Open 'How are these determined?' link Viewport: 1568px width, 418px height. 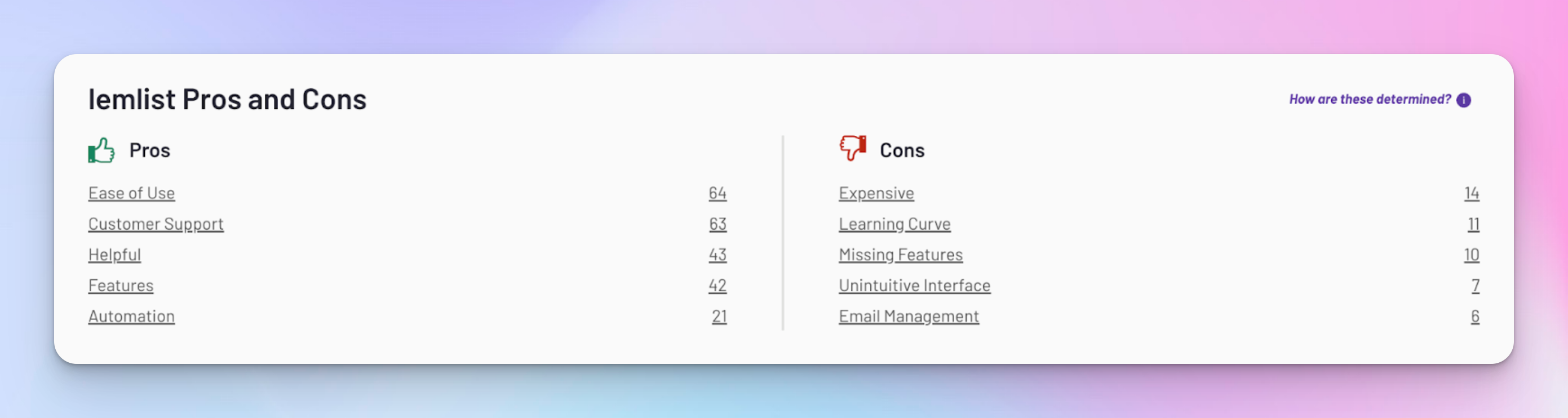click(x=1370, y=99)
